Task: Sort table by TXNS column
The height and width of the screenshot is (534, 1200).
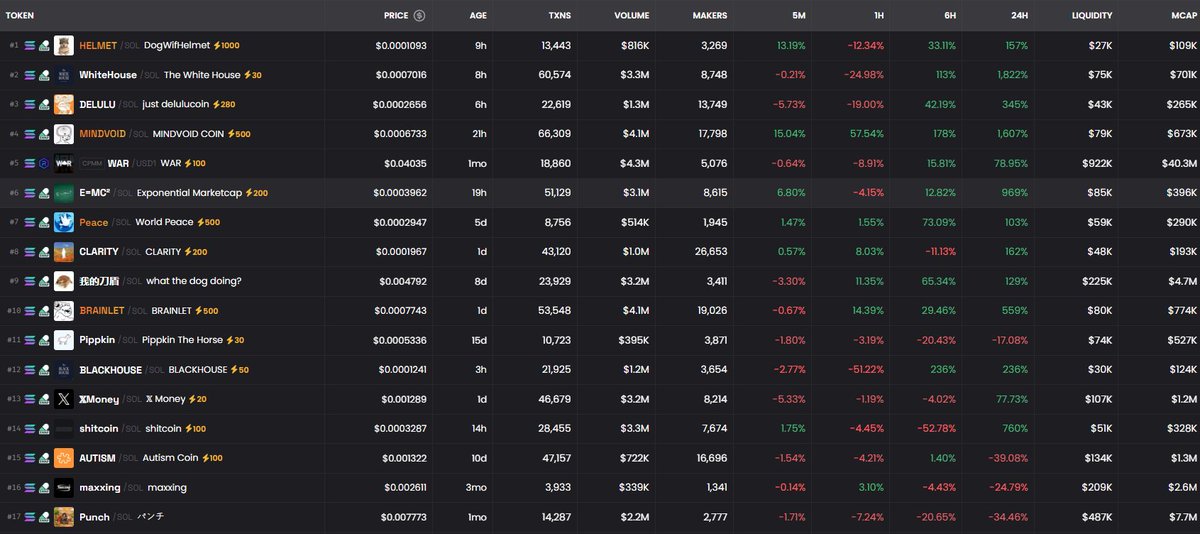Action: pyautogui.click(x=560, y=16)
